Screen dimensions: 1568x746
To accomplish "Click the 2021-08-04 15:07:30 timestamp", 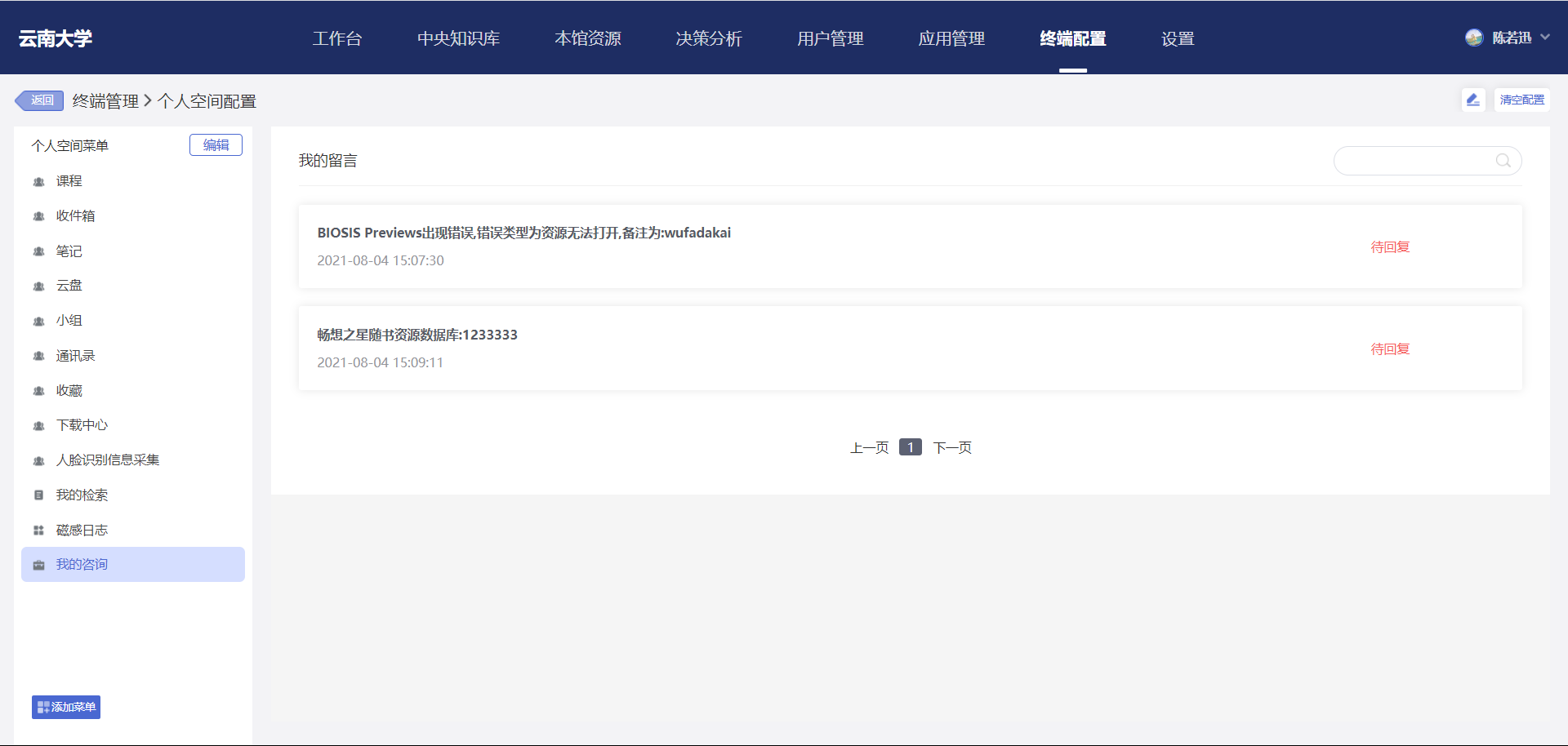I will tap(381, 260).
